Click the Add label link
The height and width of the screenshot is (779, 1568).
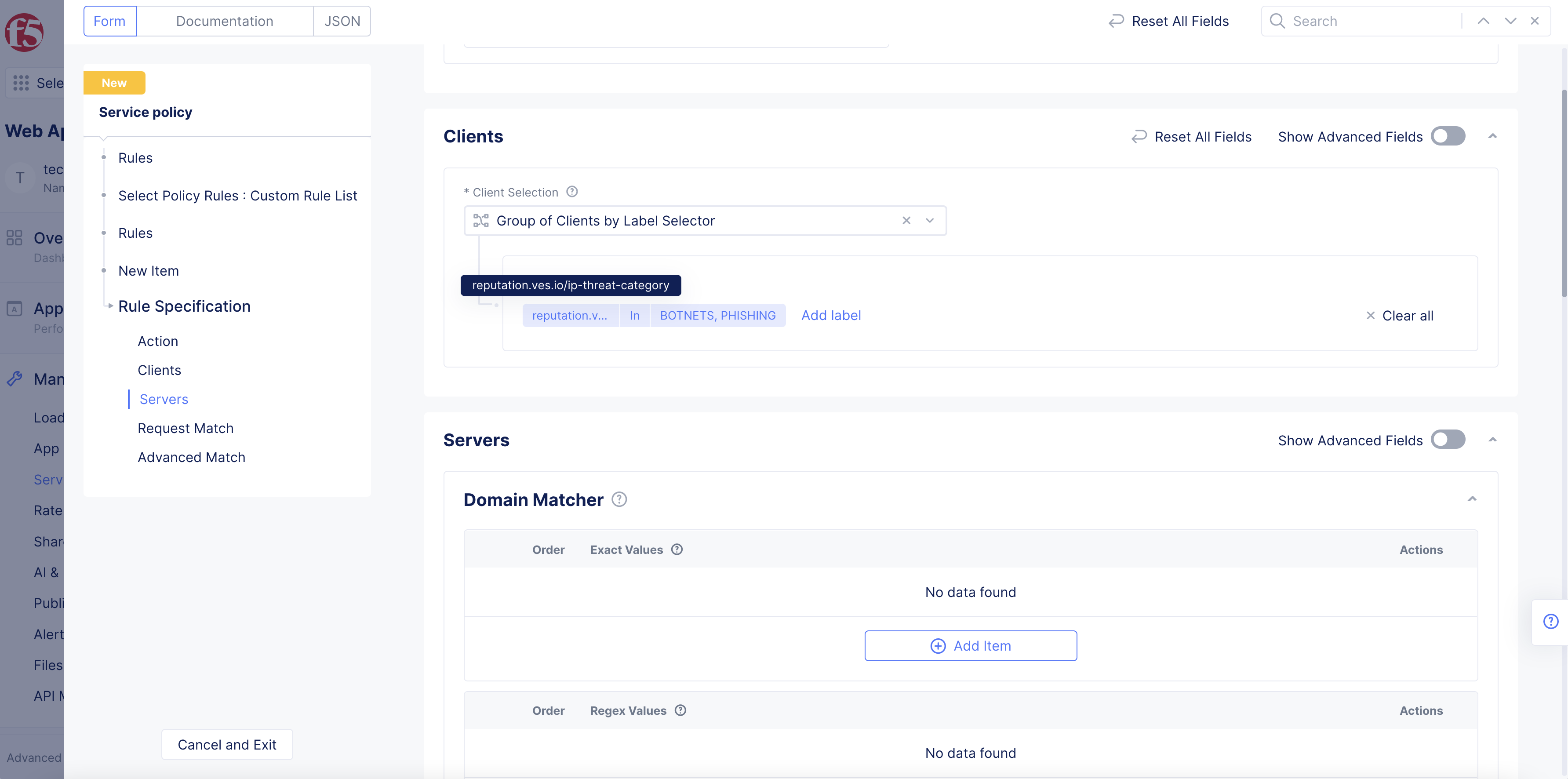[x=831, y=315]
